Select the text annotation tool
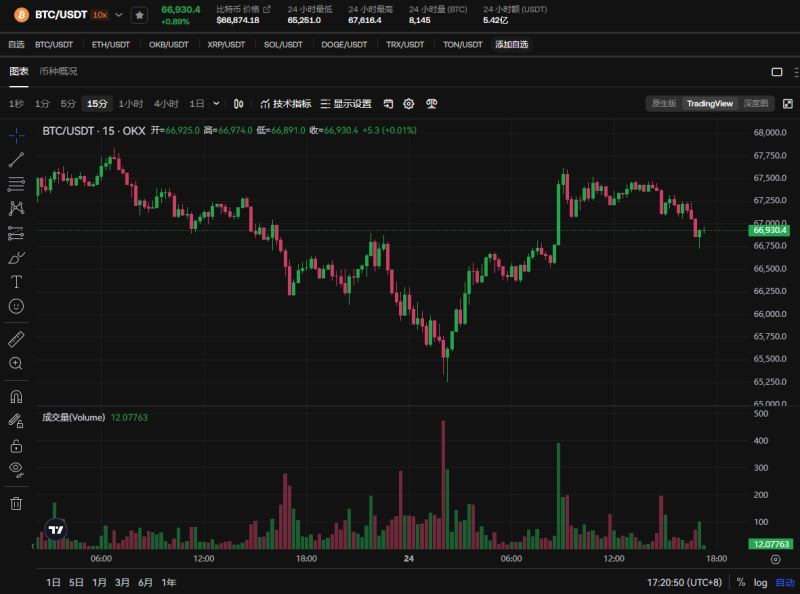 [x=16, y=282]
